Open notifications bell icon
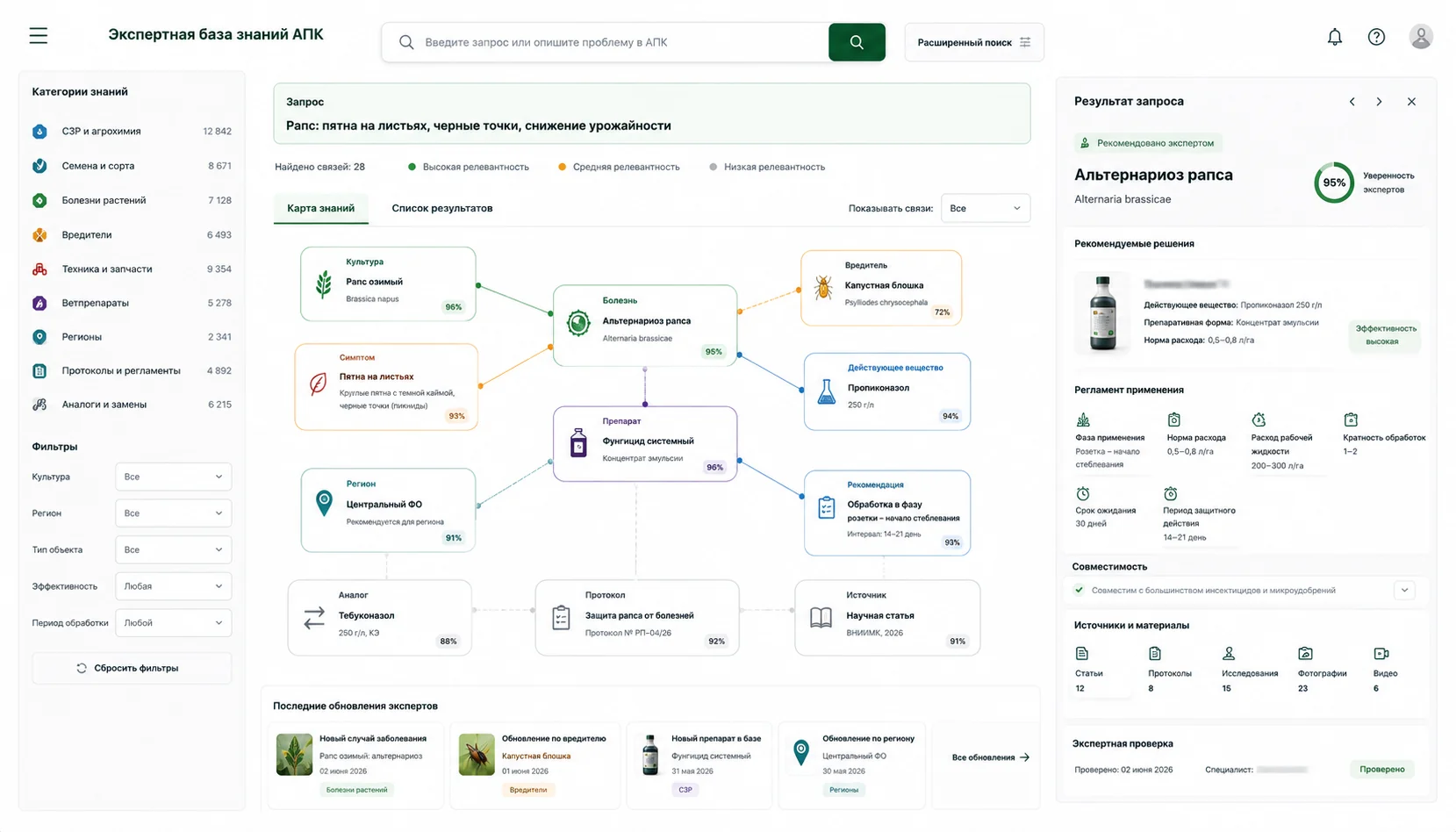 pyautogui.click(x=1334, y=37)
